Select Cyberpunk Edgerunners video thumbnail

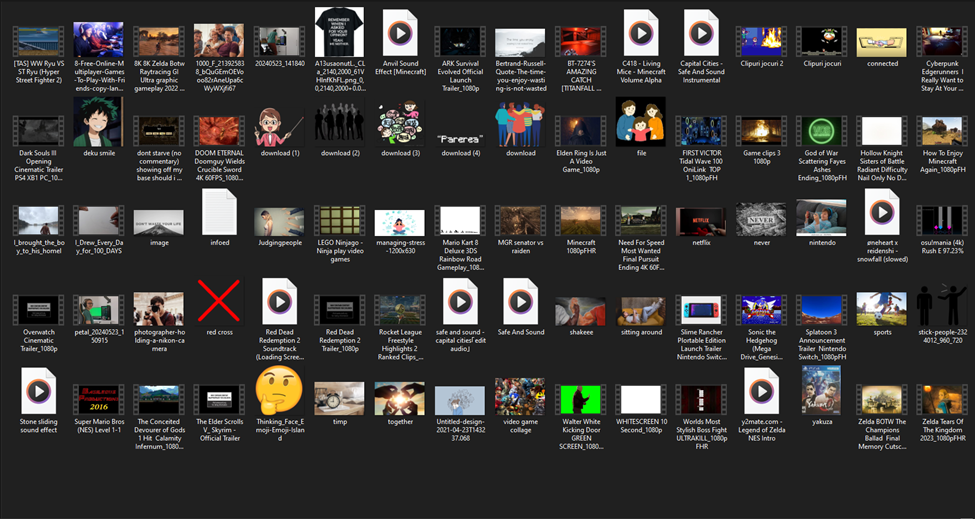pyautogui.click(x=942, y=42)
